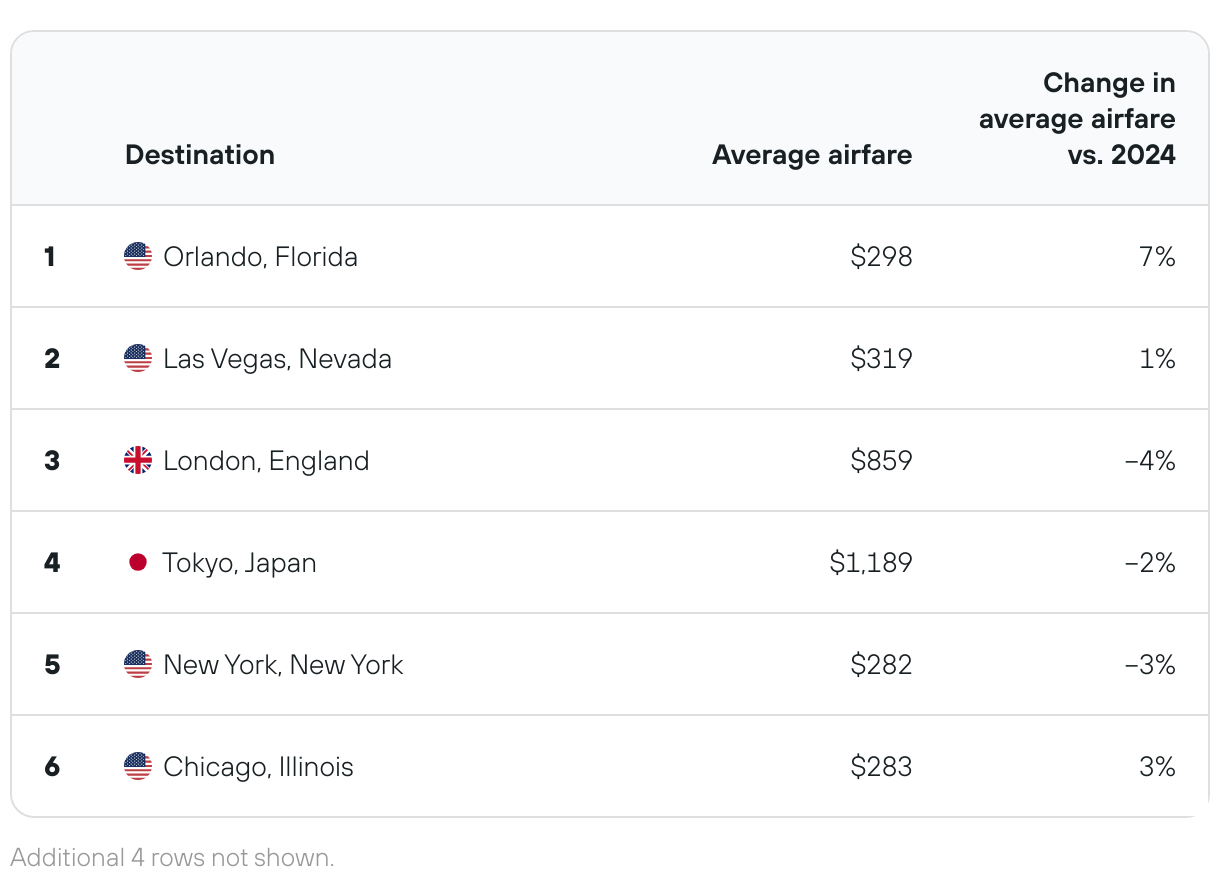1220x884 pixels.
Task: Click the Additional 4 rows not shown note
Action: pyautogui.click(x=172, y=857)
